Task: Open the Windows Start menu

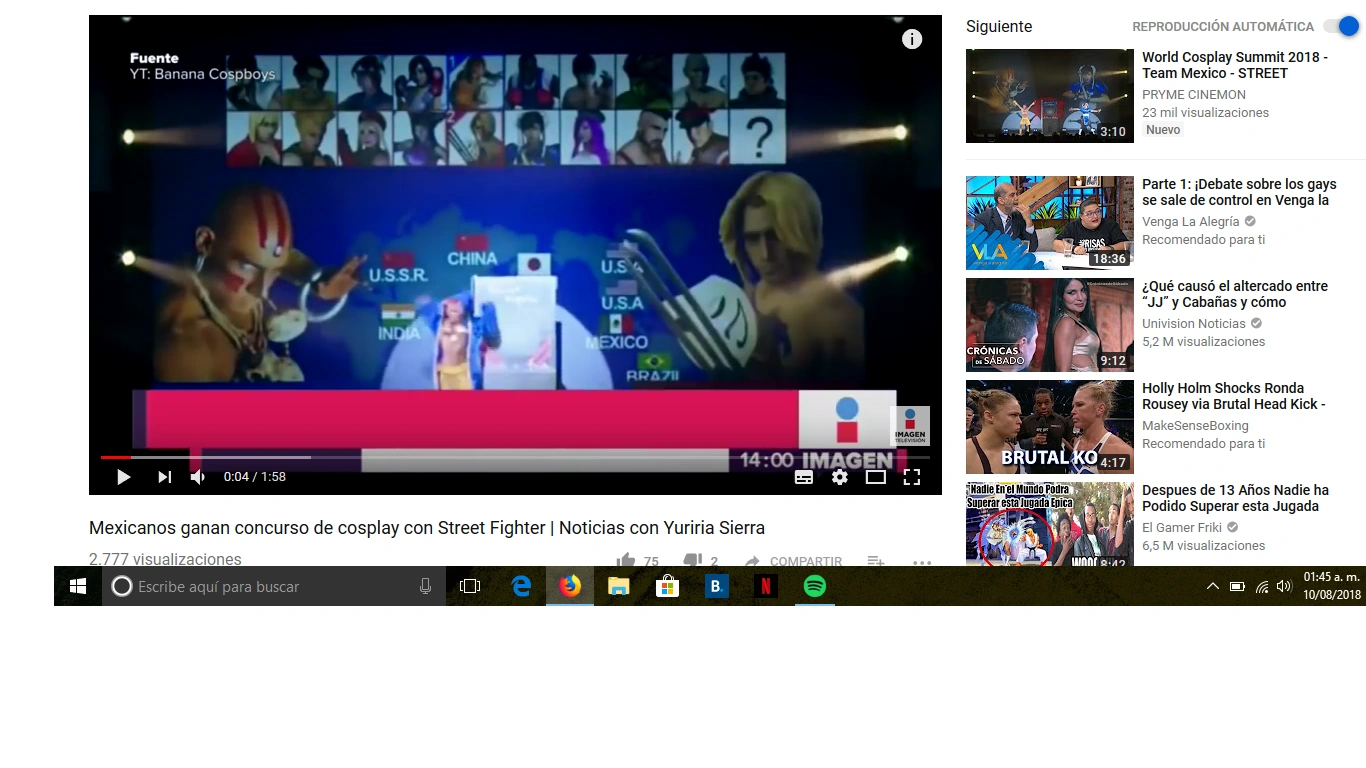Action: [78, 586]
